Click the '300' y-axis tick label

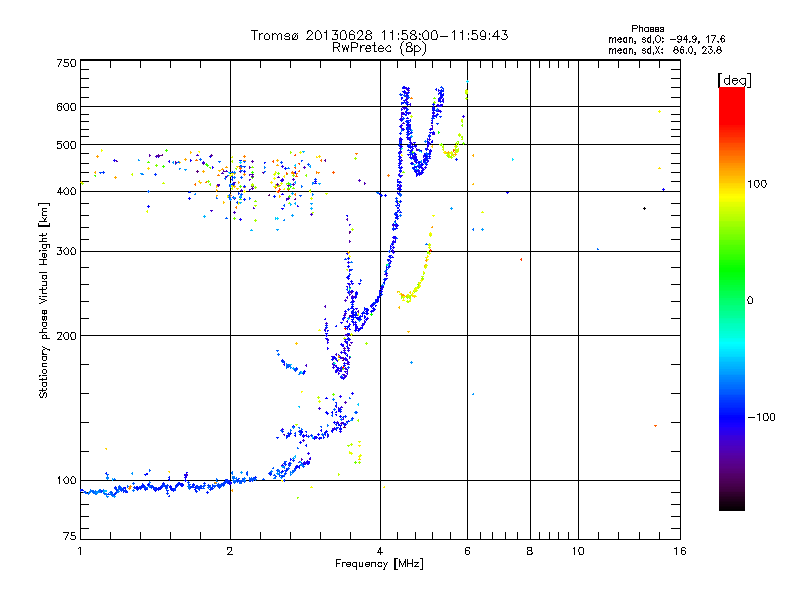click(66, 251)
